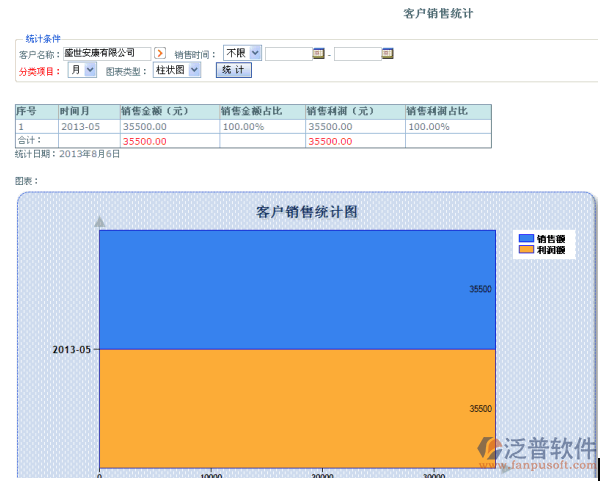Click the blue sales bar in chart
This screenshot has width=607, height=481.
(x=296, y=290)
